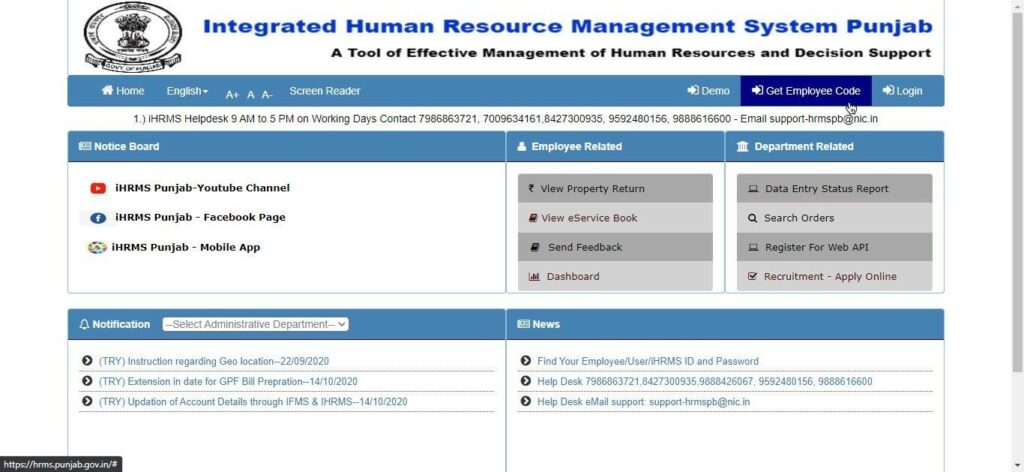Open iHRMS Punjab-Youtube Channel link
This screenshot has height=472, width=1024.
[202, 188]
